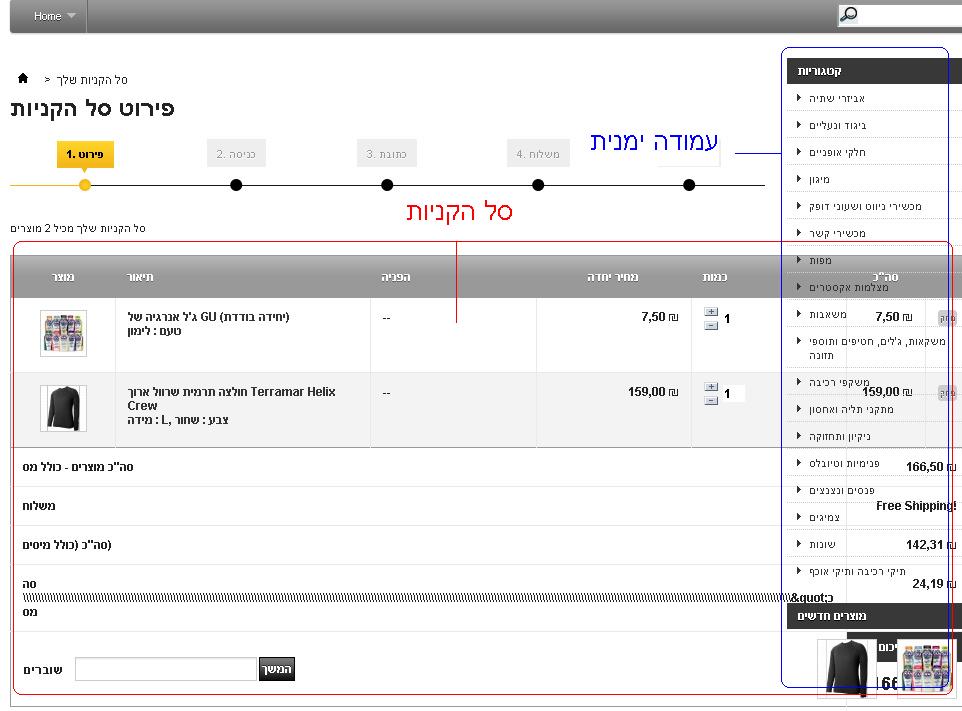Open Terramar Helix Crew shirt thumbnail
The width and height of the screenshot is (962, 711).
(63, 408)
